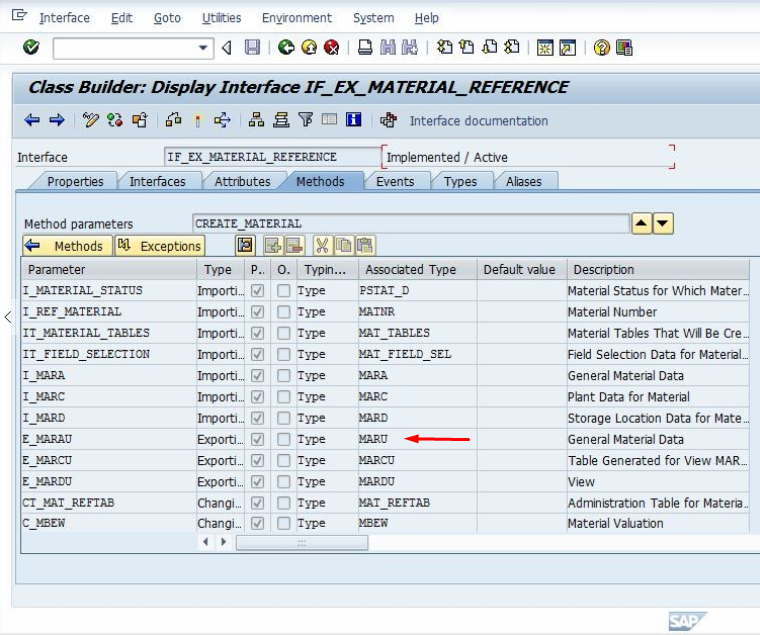
Task: Click the yellow Exit icon
Action: pyautogui.click(x=309, y=48)
